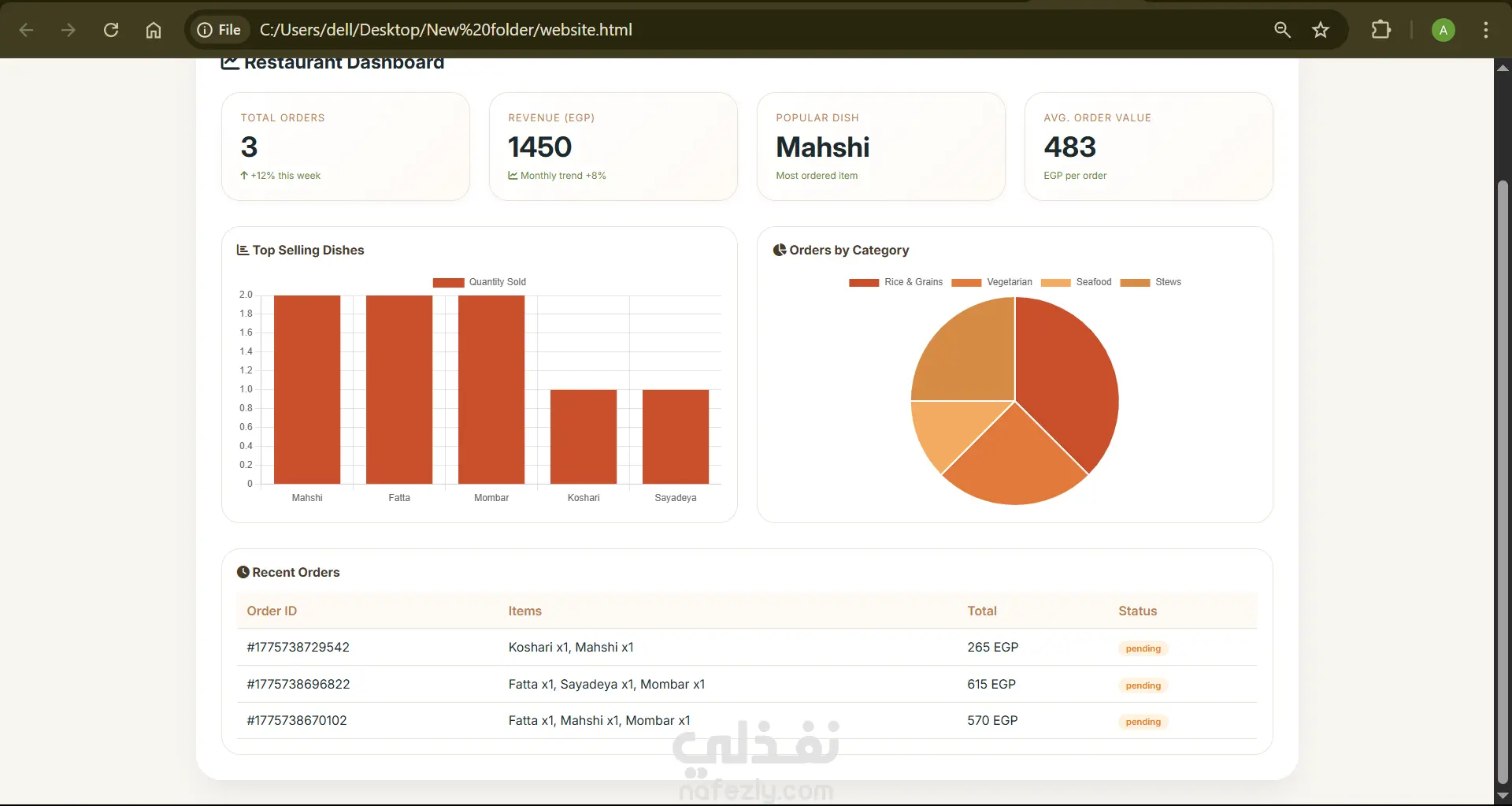Viewport: 1512px width, 806px height.
Task: Click the page scrollbar down arrow
Action: coord(1503,796)
